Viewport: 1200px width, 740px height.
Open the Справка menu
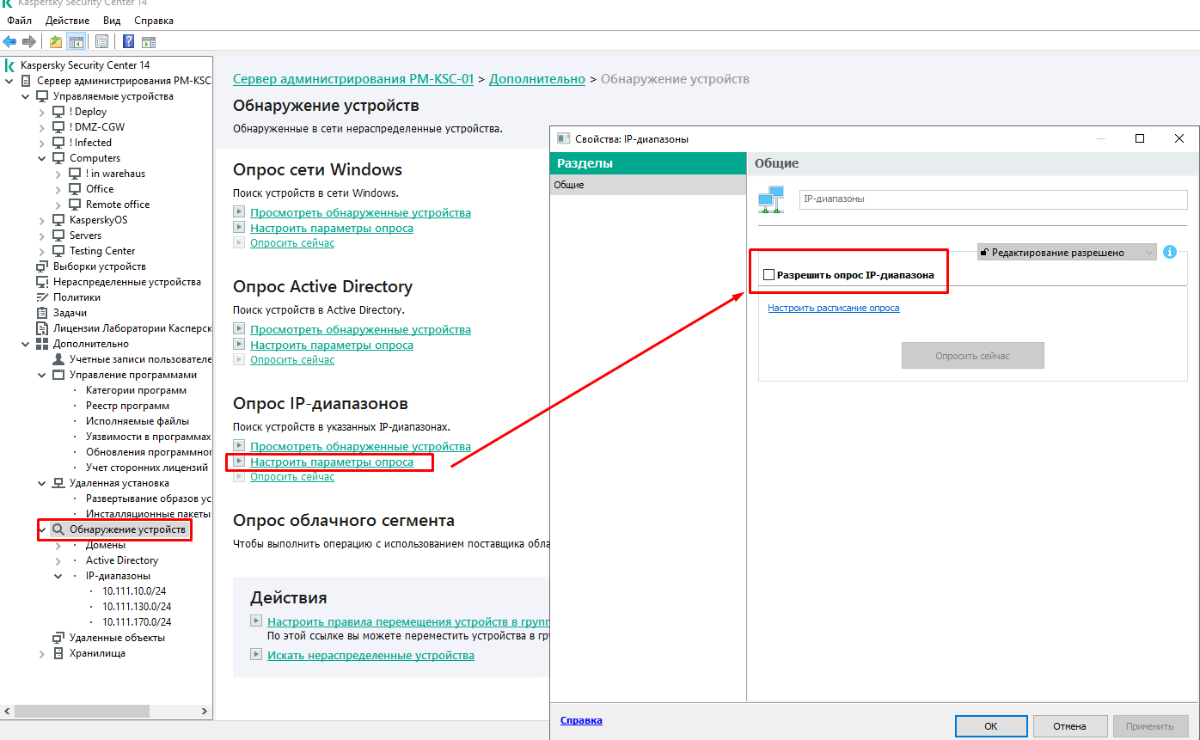point(153,20)
